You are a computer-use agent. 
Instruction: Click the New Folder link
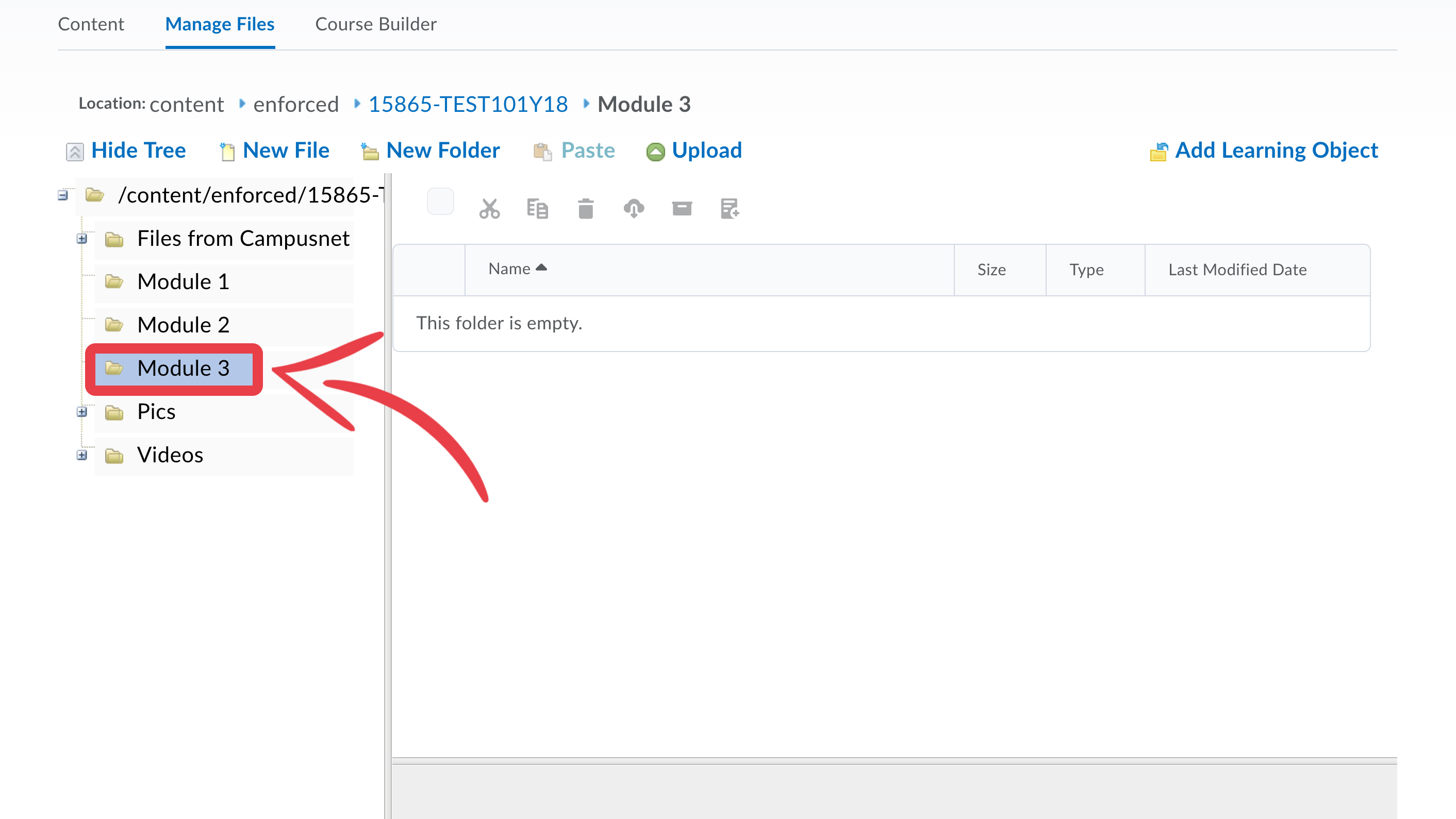coord(442,151)
